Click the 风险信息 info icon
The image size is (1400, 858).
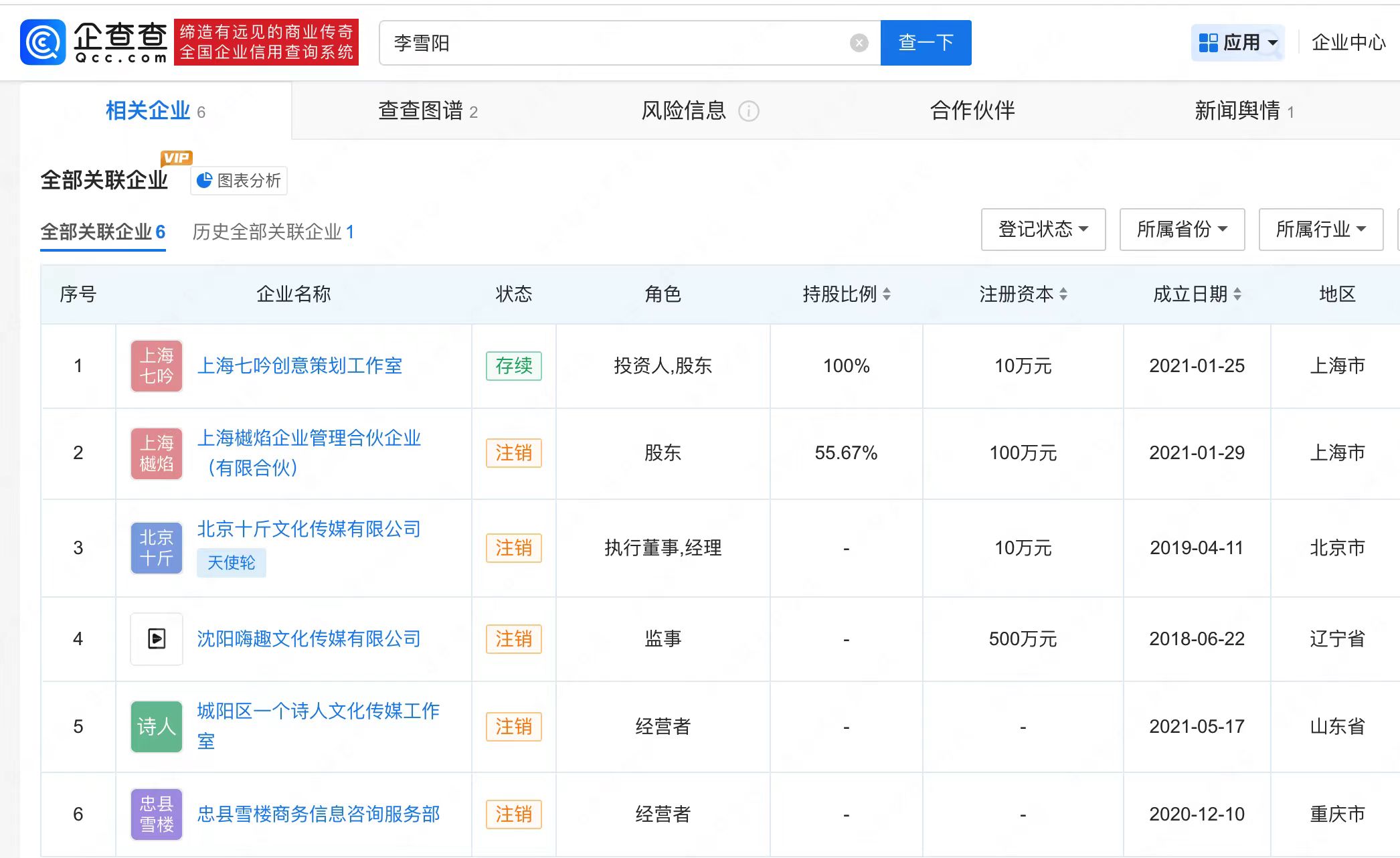click(749, 112)
